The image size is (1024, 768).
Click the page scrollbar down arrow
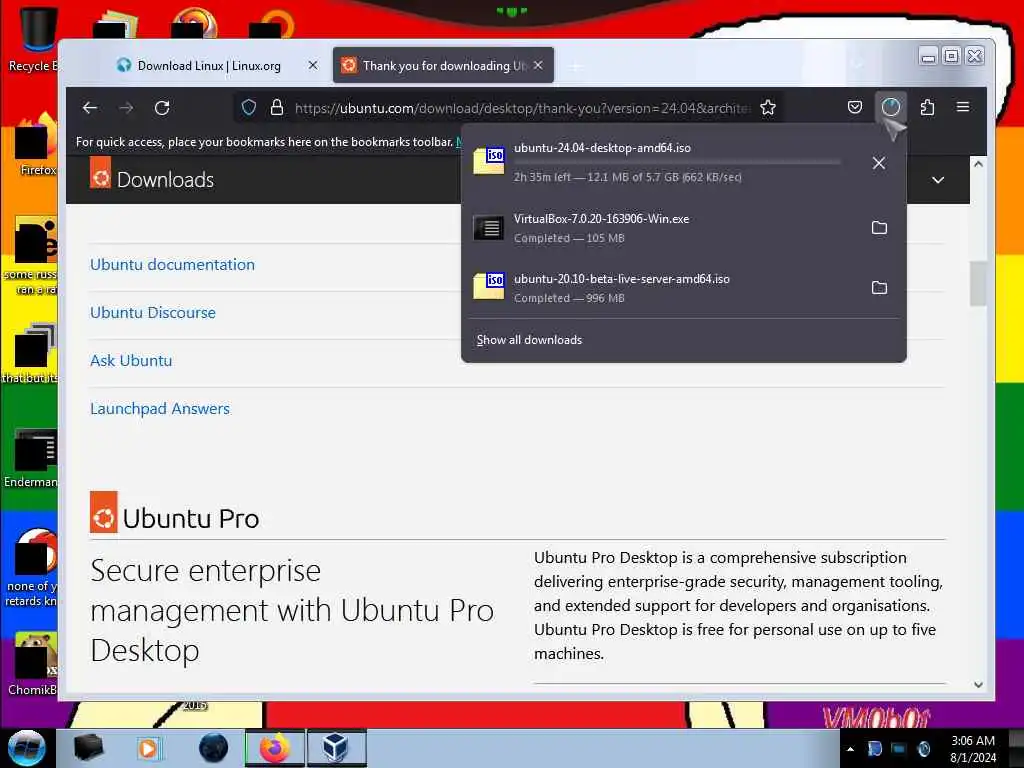(x=978, y=685)
